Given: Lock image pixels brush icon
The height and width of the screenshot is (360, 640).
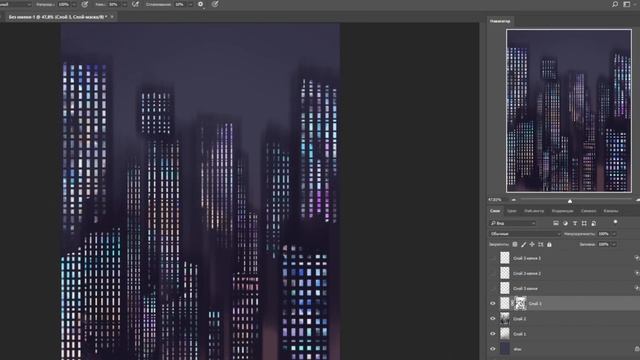Looking at the screenshot, I should point(524,244).
